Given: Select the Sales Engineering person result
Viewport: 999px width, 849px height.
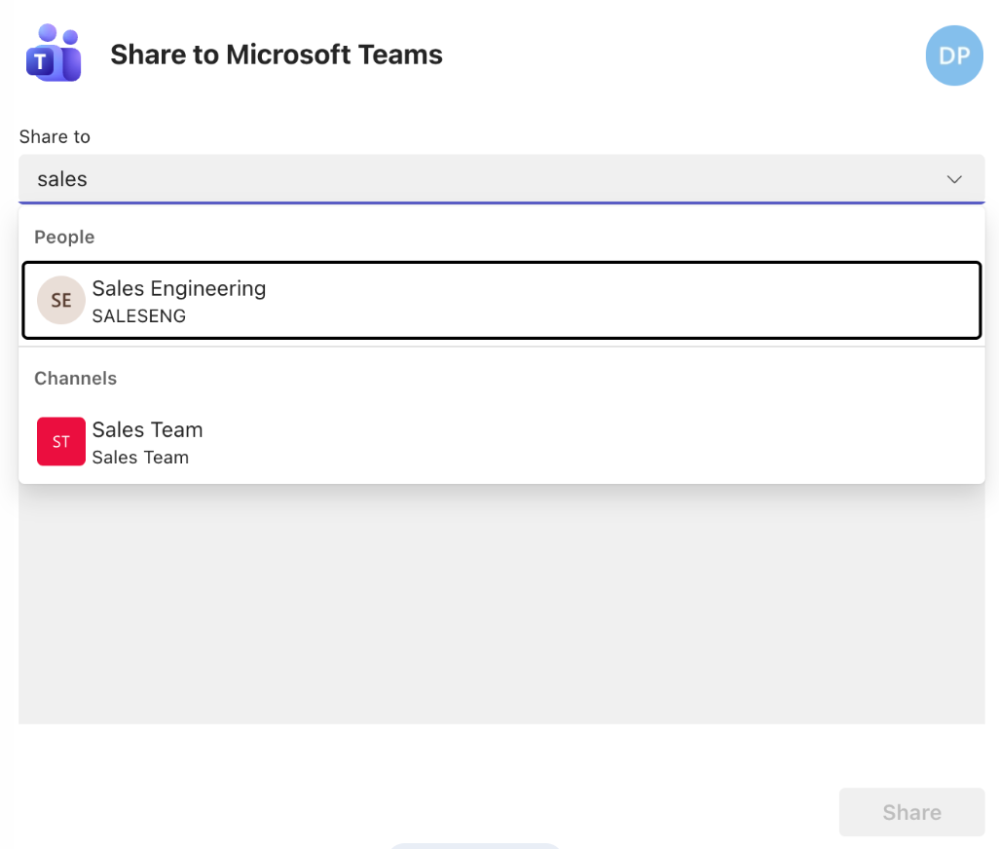Looking at the screenshot, I should click(x=501, y=300).
